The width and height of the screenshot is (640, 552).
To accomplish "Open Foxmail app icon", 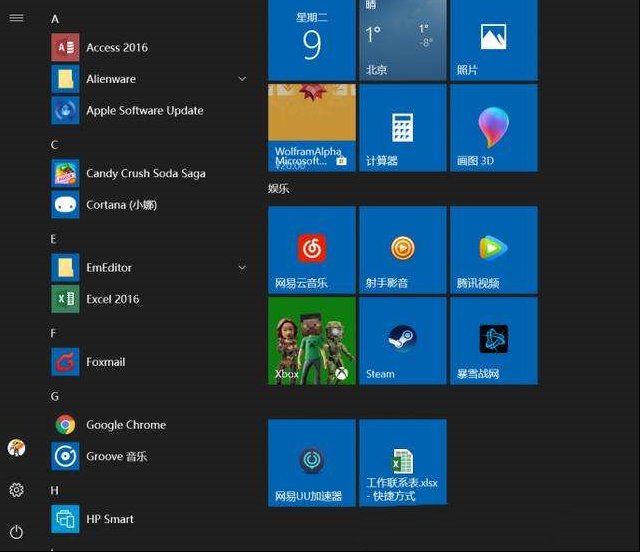I will [x=65, y=362].
